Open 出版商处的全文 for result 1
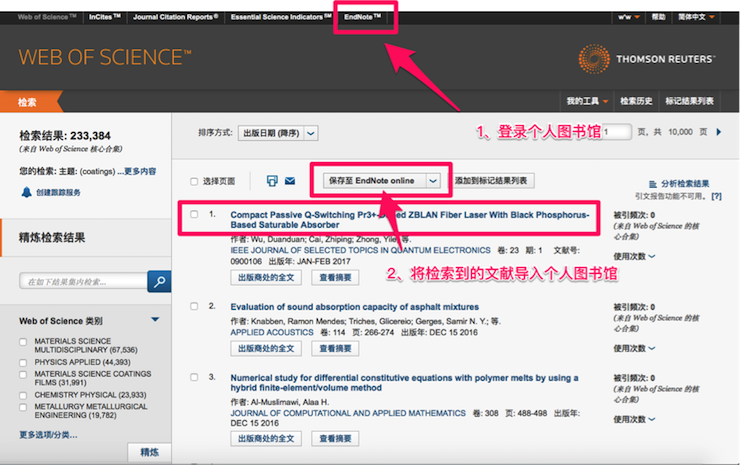This screenshot has height=465, width=740. pos(266,278)
